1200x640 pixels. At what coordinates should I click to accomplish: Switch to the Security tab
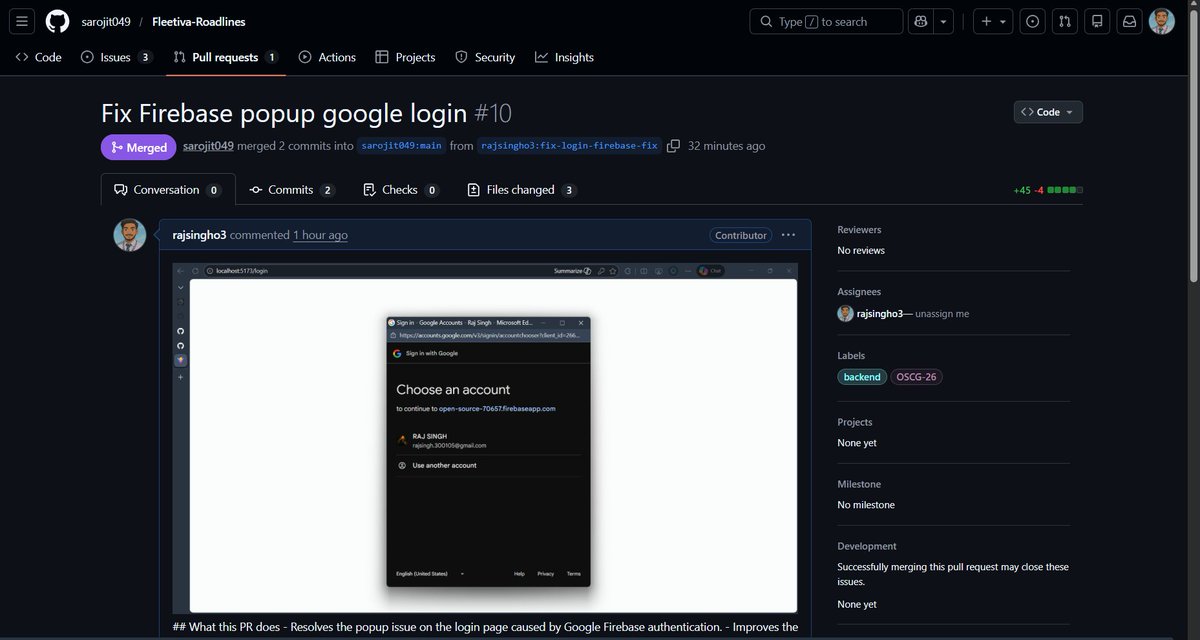(485, 57)
